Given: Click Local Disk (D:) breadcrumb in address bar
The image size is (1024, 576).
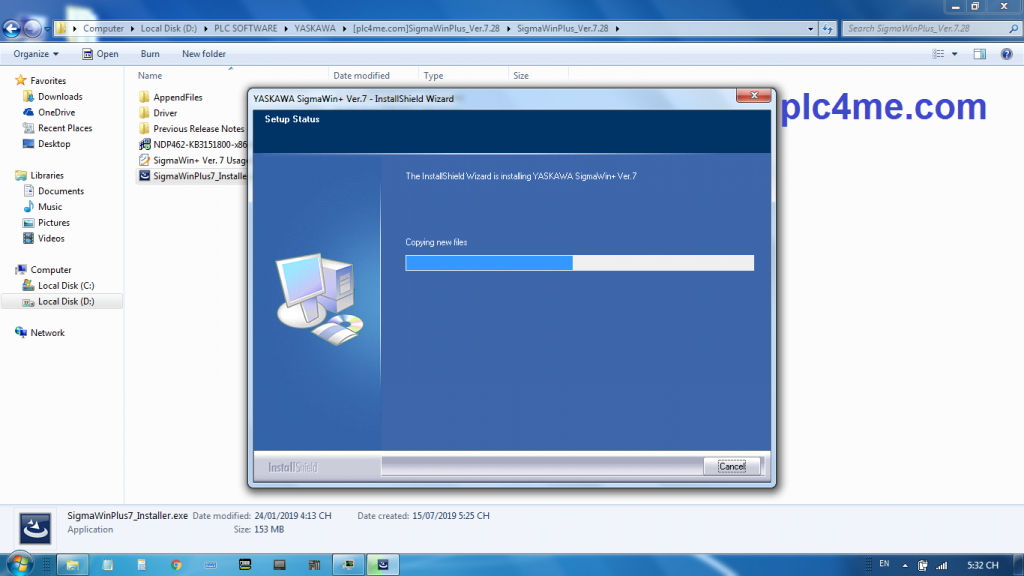Looking at the screenshot, I should (x=168, y=29).
